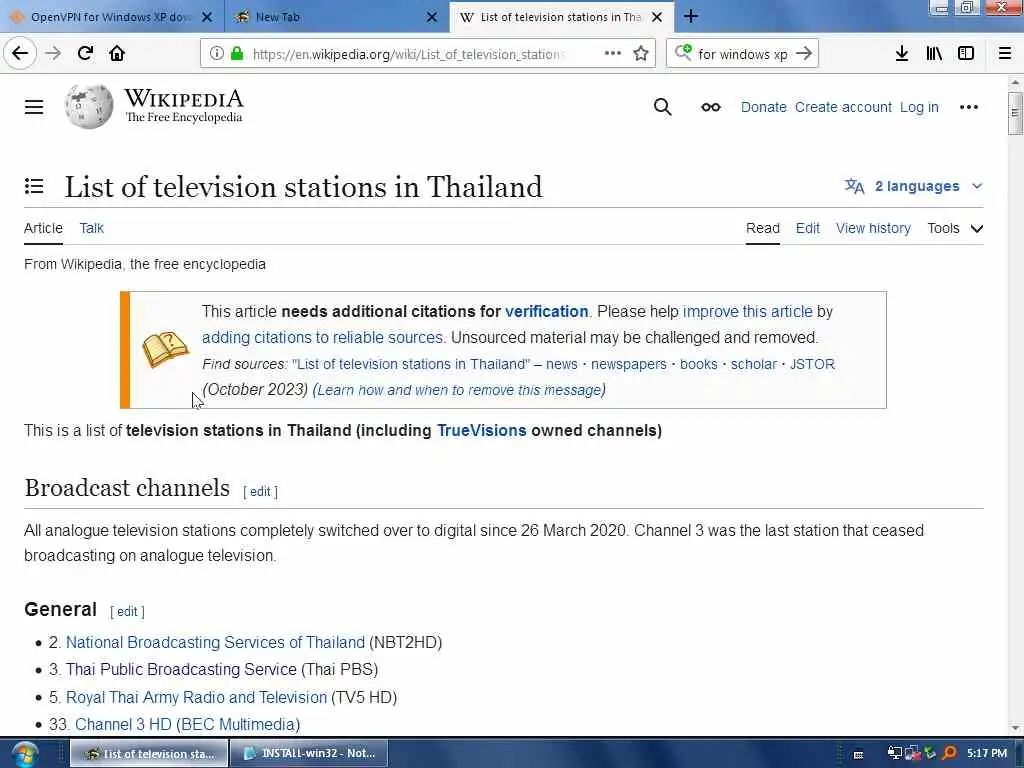This screenshot has height=768, width=1024.
Task: Open the appearance glasses icon
Action: 711,107
